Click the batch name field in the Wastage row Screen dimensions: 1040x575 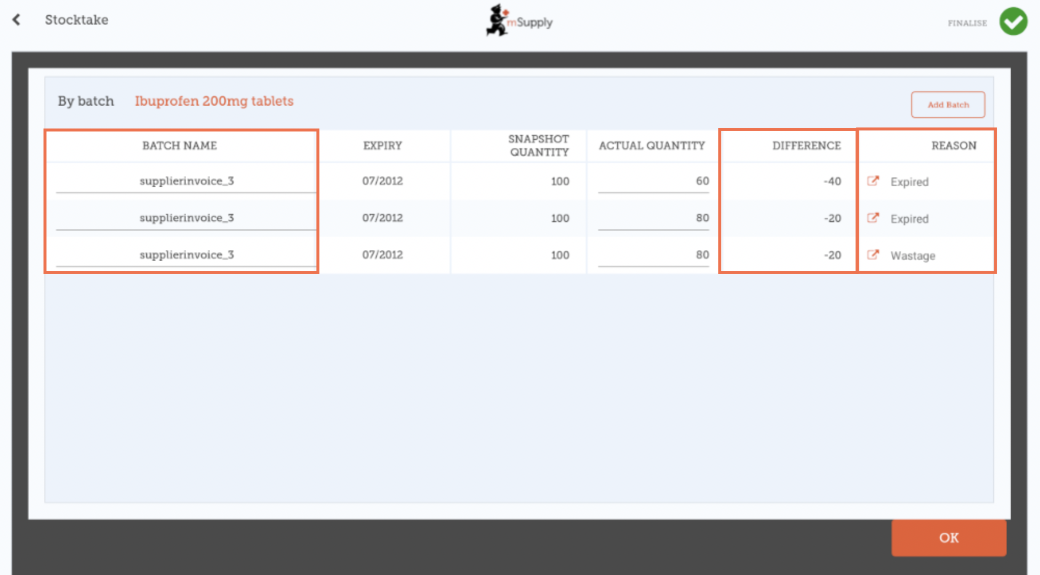pos(186,255)
